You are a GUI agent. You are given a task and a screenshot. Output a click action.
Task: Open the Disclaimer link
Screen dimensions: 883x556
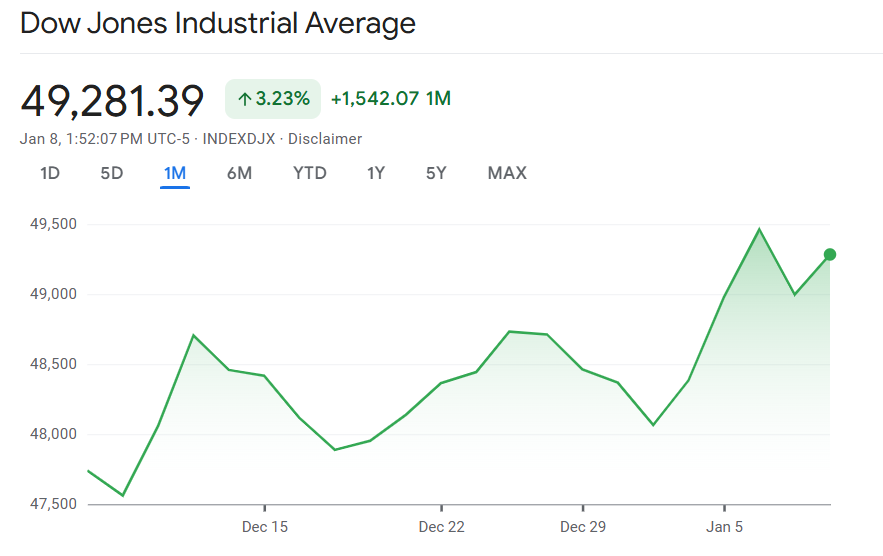(x=325, y=139)
